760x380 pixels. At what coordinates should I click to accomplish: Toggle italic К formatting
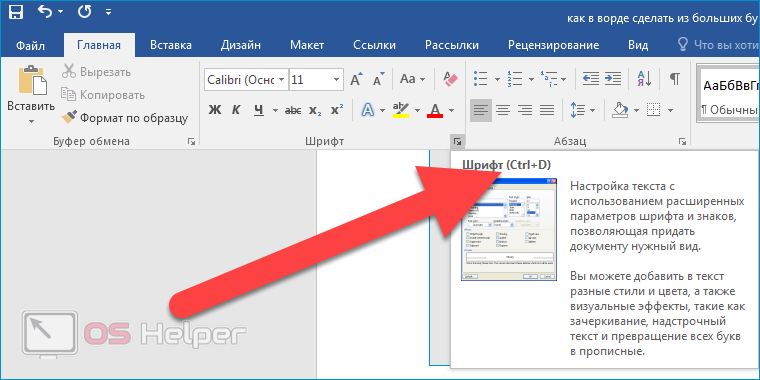pos(236,111)
